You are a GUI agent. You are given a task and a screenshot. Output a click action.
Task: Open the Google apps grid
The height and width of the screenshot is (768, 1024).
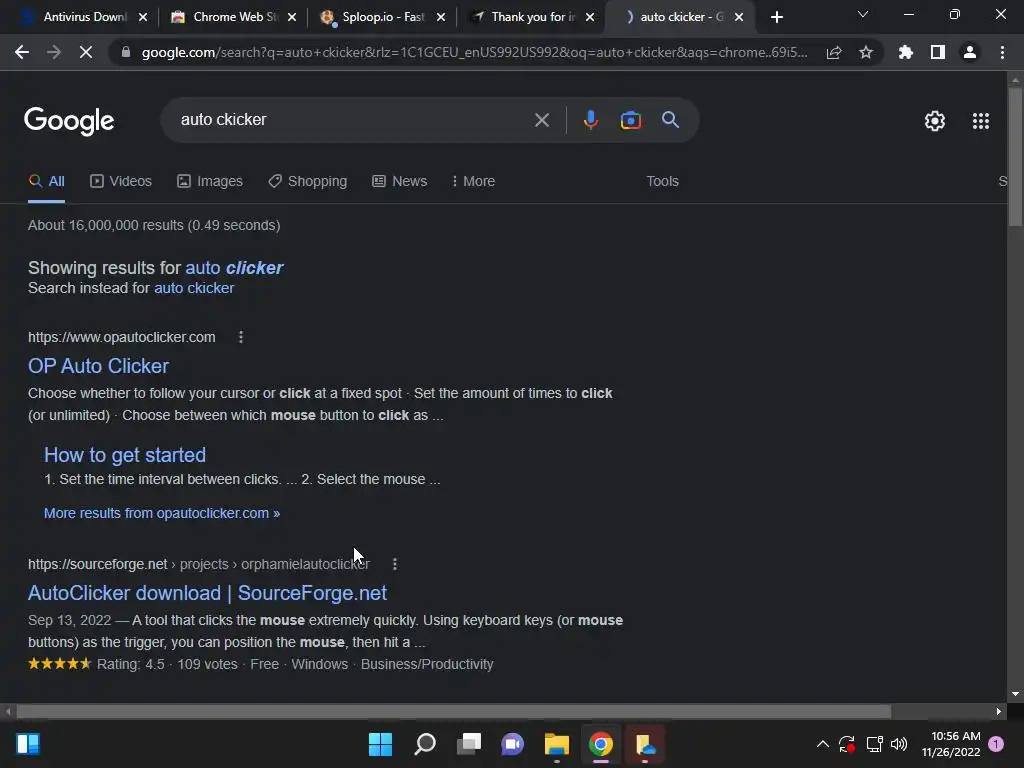981,121
